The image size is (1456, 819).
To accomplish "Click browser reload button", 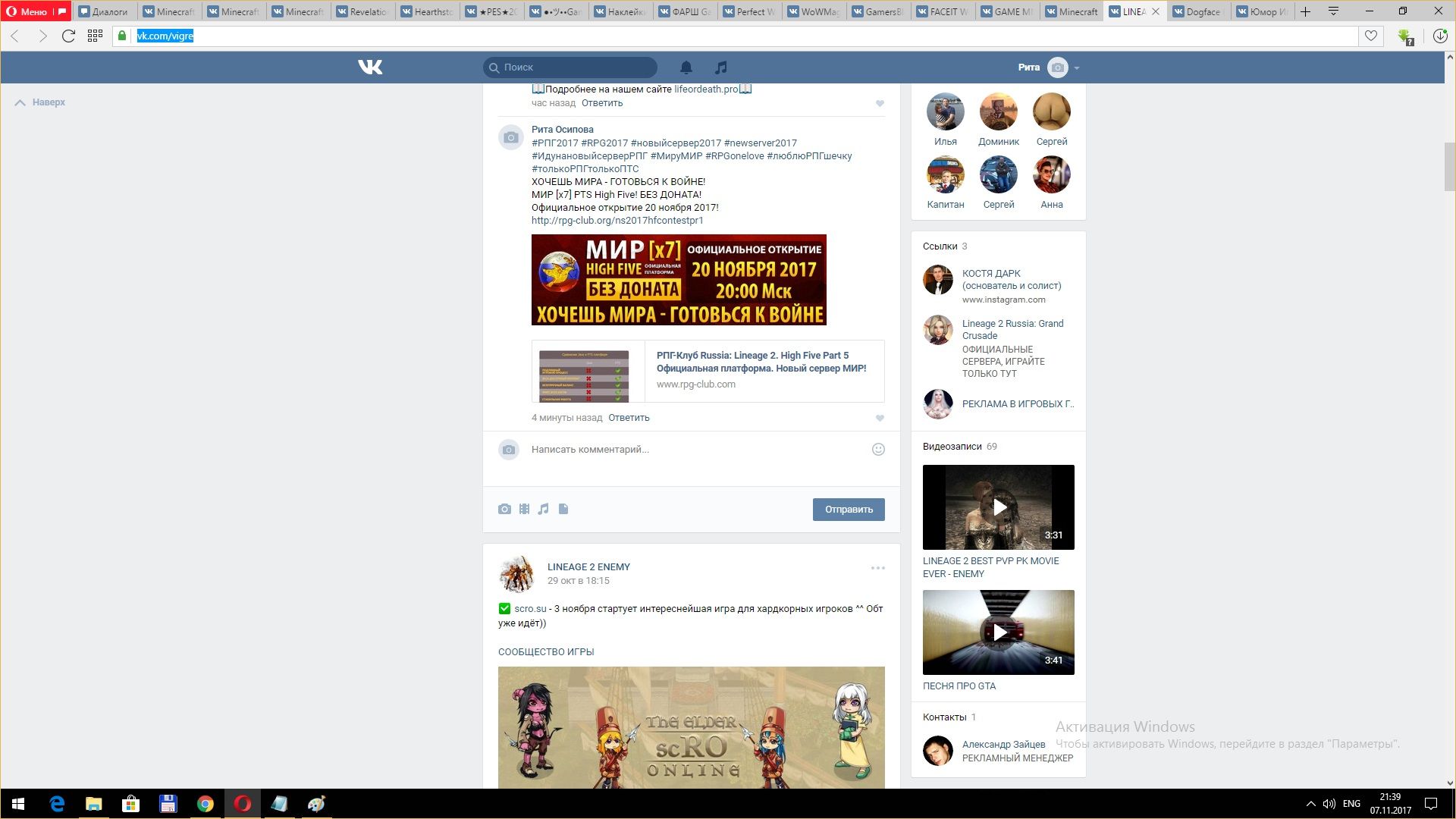I will pyautogui.click(x=68, y=36).
